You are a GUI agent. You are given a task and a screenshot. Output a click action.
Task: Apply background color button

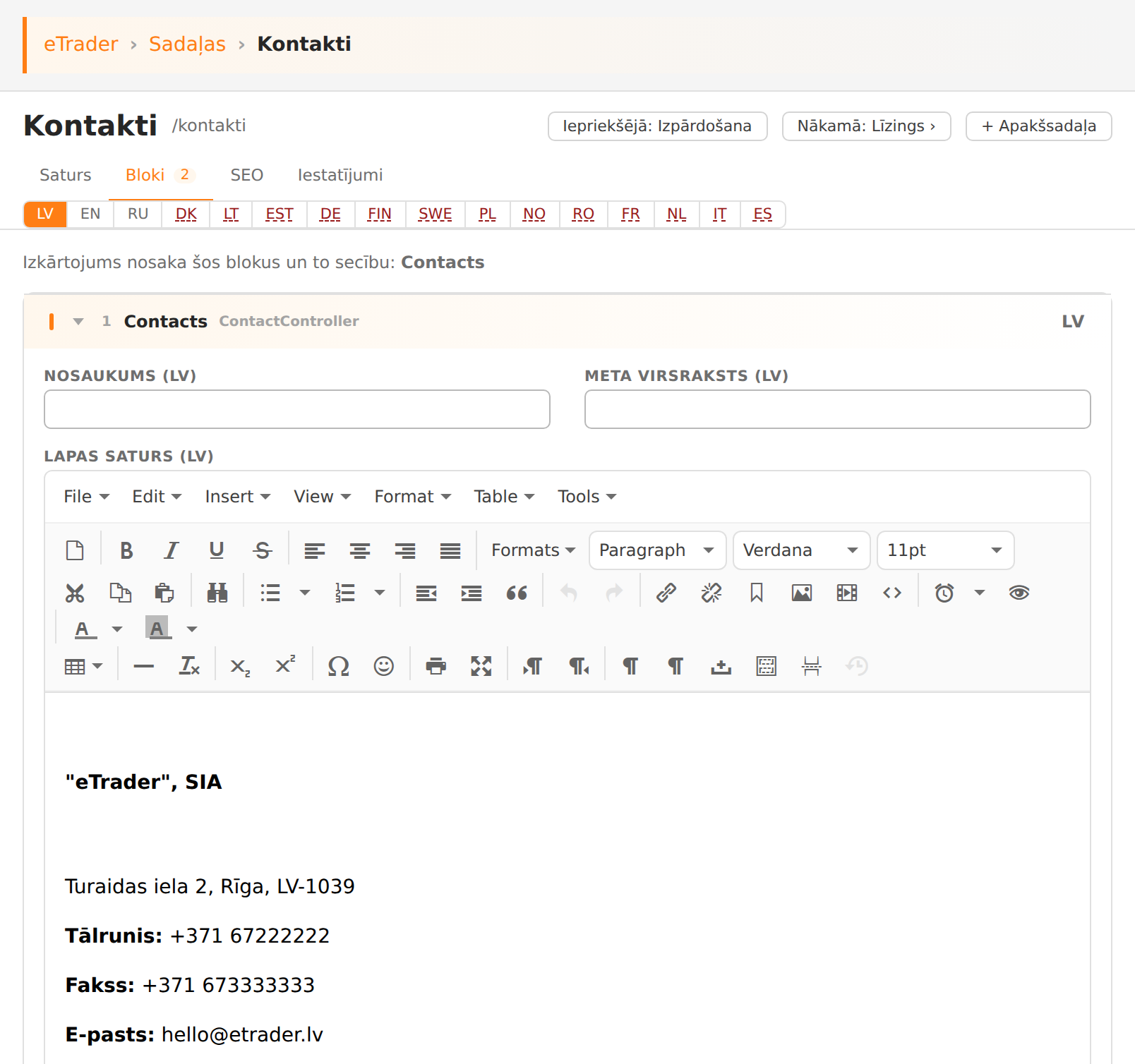coord(157,629)
